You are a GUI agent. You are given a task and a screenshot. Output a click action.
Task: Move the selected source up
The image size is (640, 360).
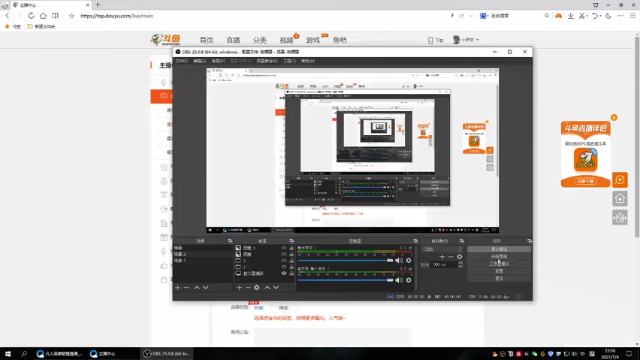[267, 287]
